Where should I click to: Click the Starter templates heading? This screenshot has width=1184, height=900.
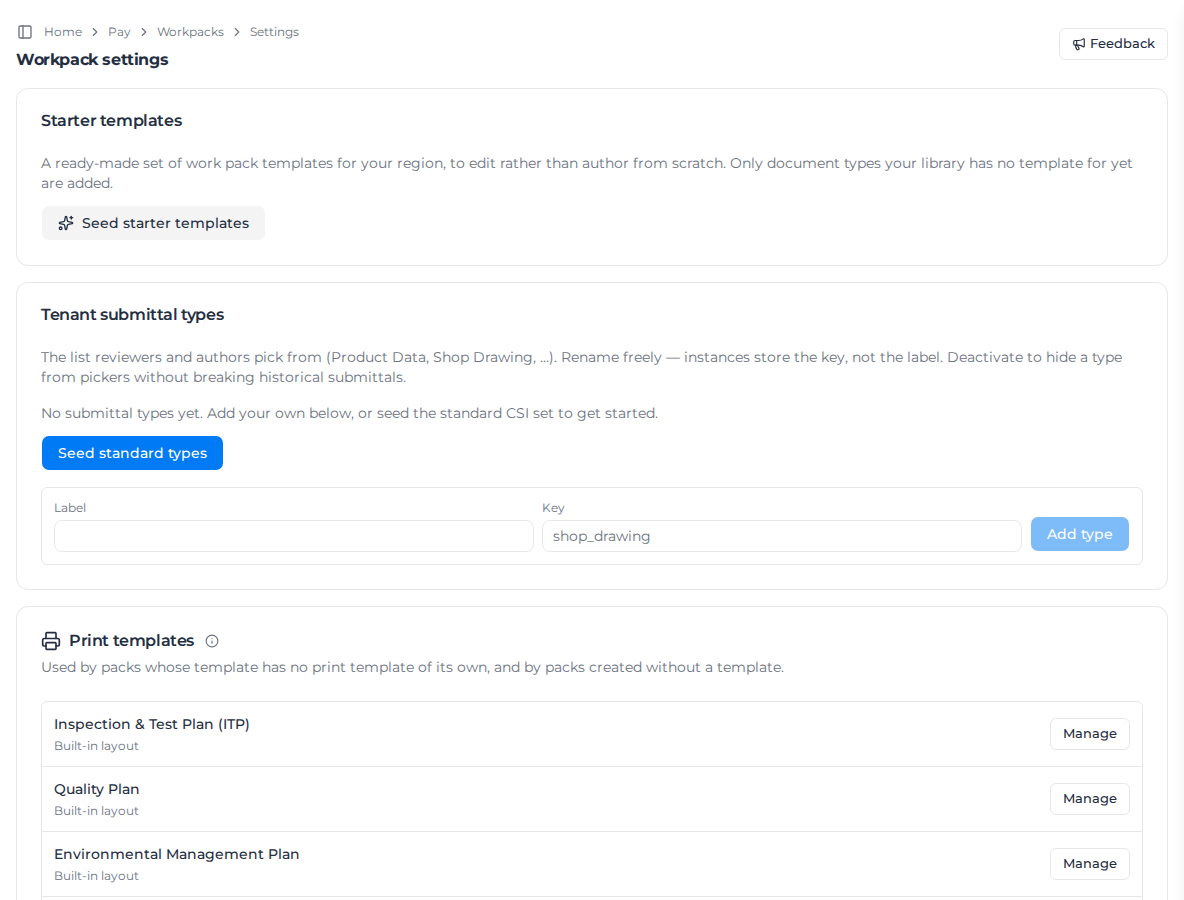(x=112, y=121)
